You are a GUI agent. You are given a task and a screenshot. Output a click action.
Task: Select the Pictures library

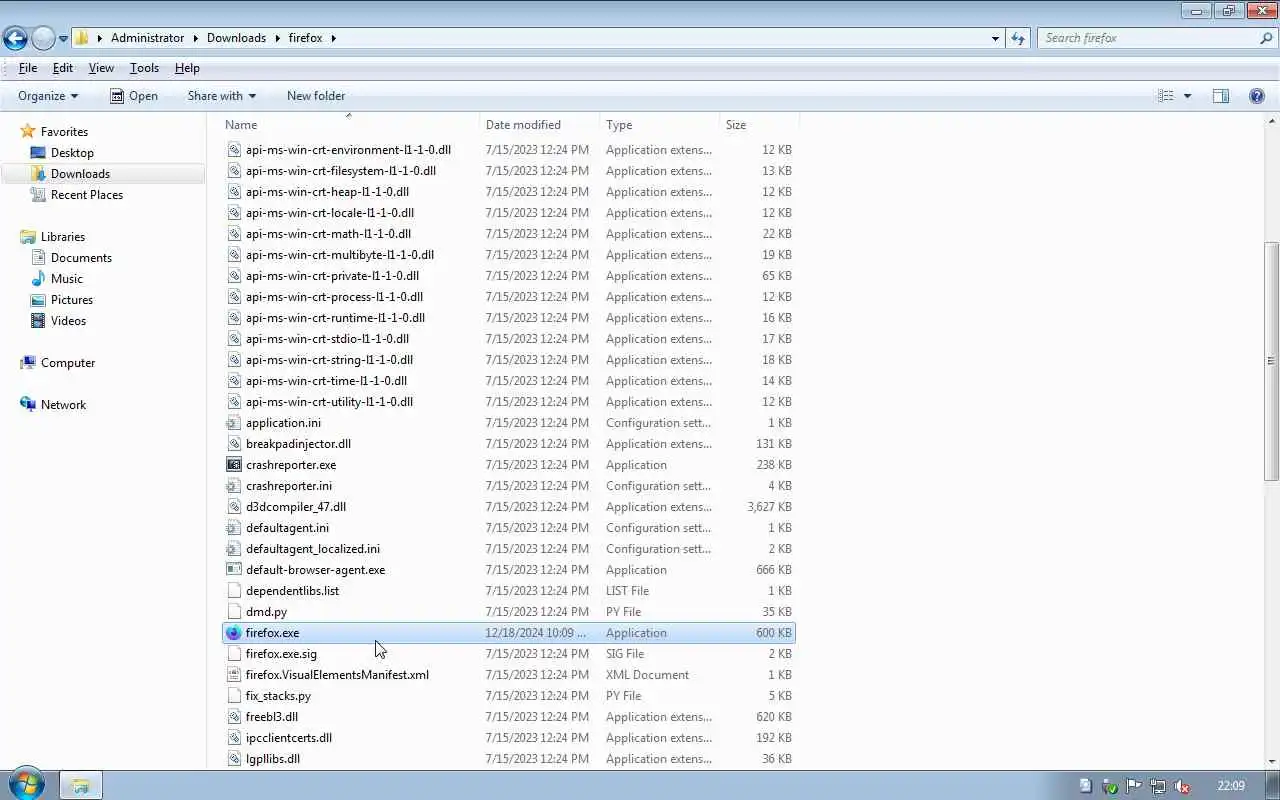pyautogui.click(x=72, y=300)
